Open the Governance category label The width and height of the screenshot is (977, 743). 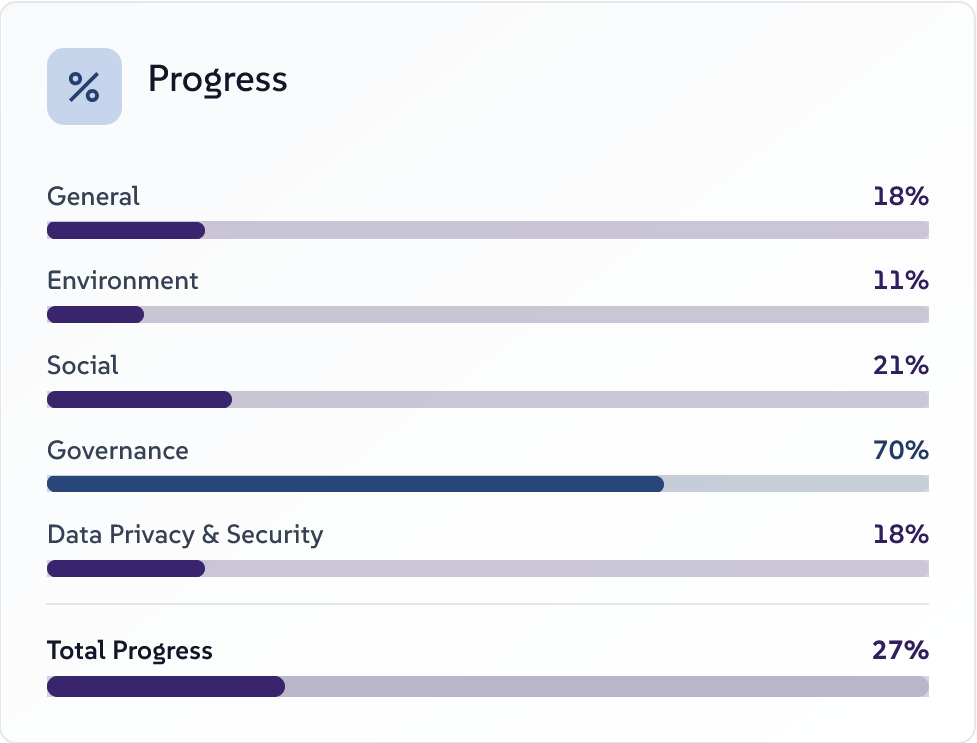tap(118, 451)
